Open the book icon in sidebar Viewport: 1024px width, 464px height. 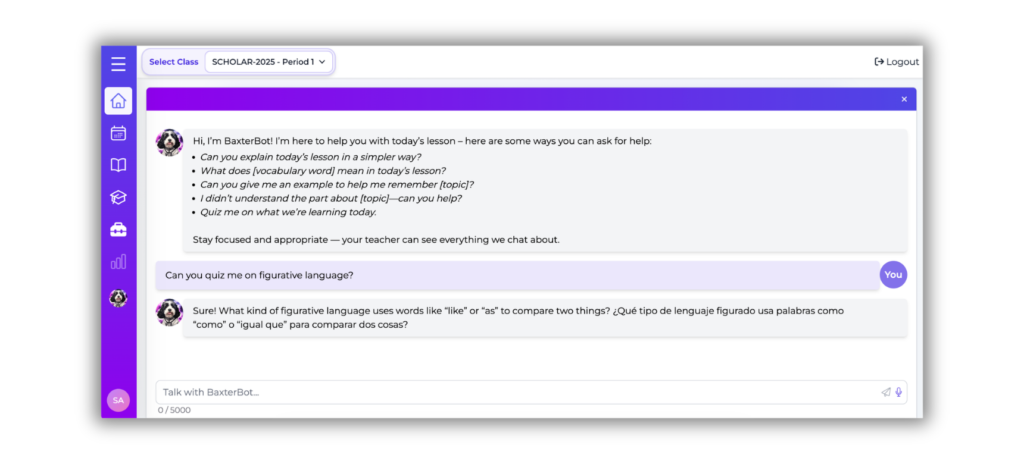coord(118,165)
